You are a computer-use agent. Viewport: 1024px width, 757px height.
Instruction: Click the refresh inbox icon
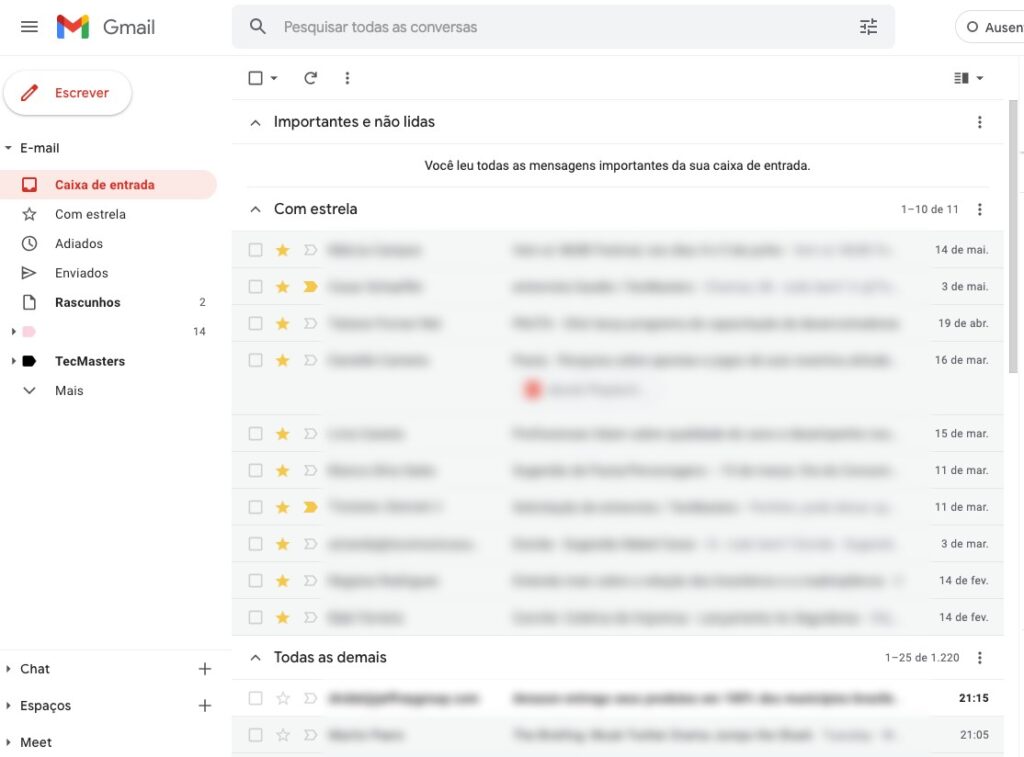[x=310, y=78]
